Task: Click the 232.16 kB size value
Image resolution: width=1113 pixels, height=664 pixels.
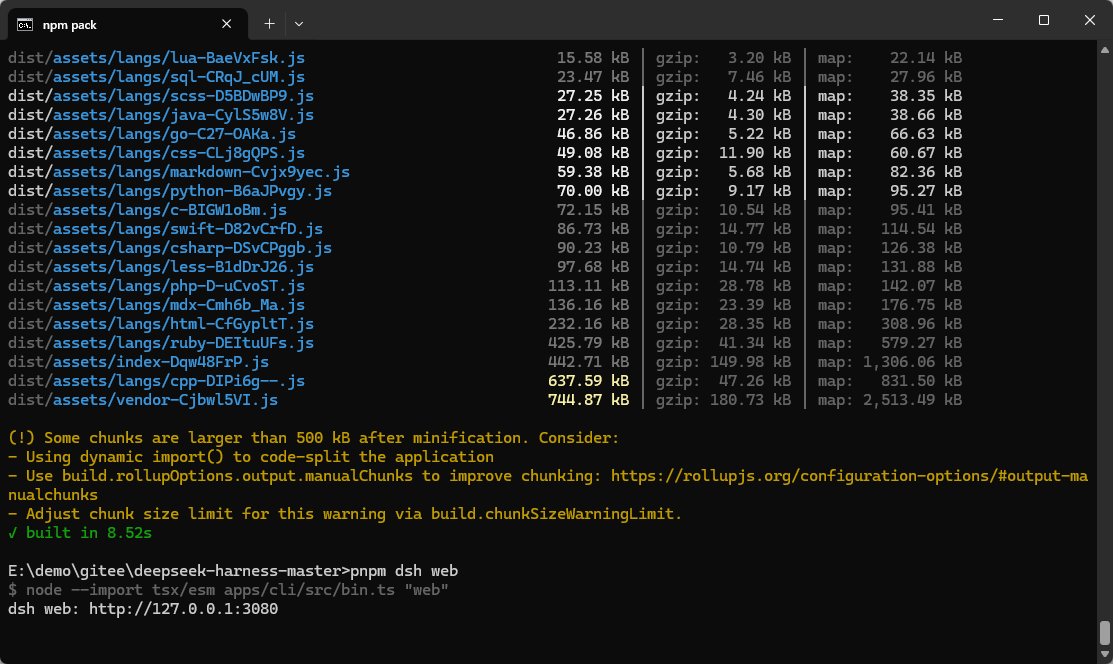Action: pos(588,325)
